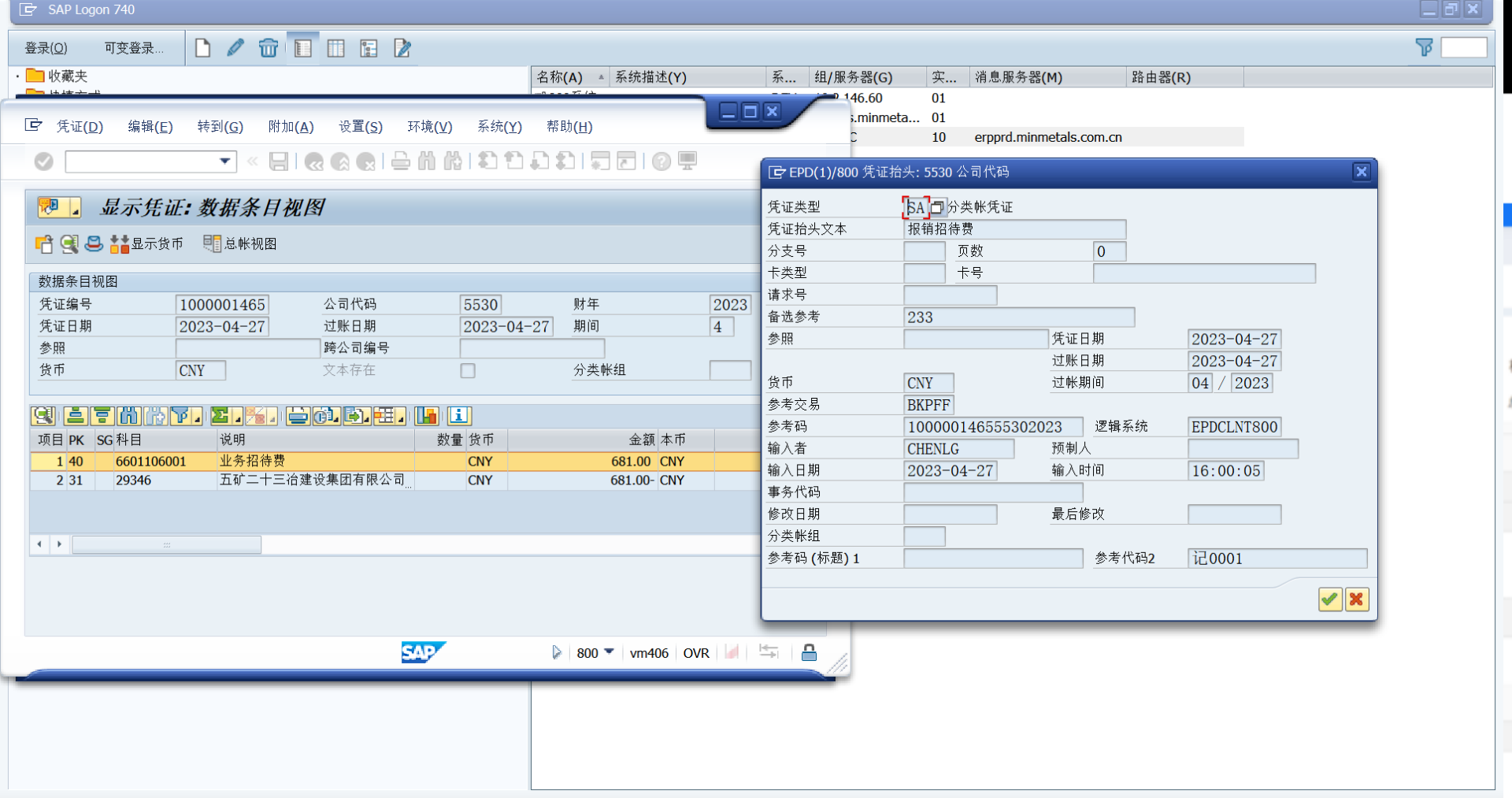Screen dimensions: 1512x798
Task: Expand status bar with the triangle arrow
Action: pyautogui.click(x=557, y=652)
